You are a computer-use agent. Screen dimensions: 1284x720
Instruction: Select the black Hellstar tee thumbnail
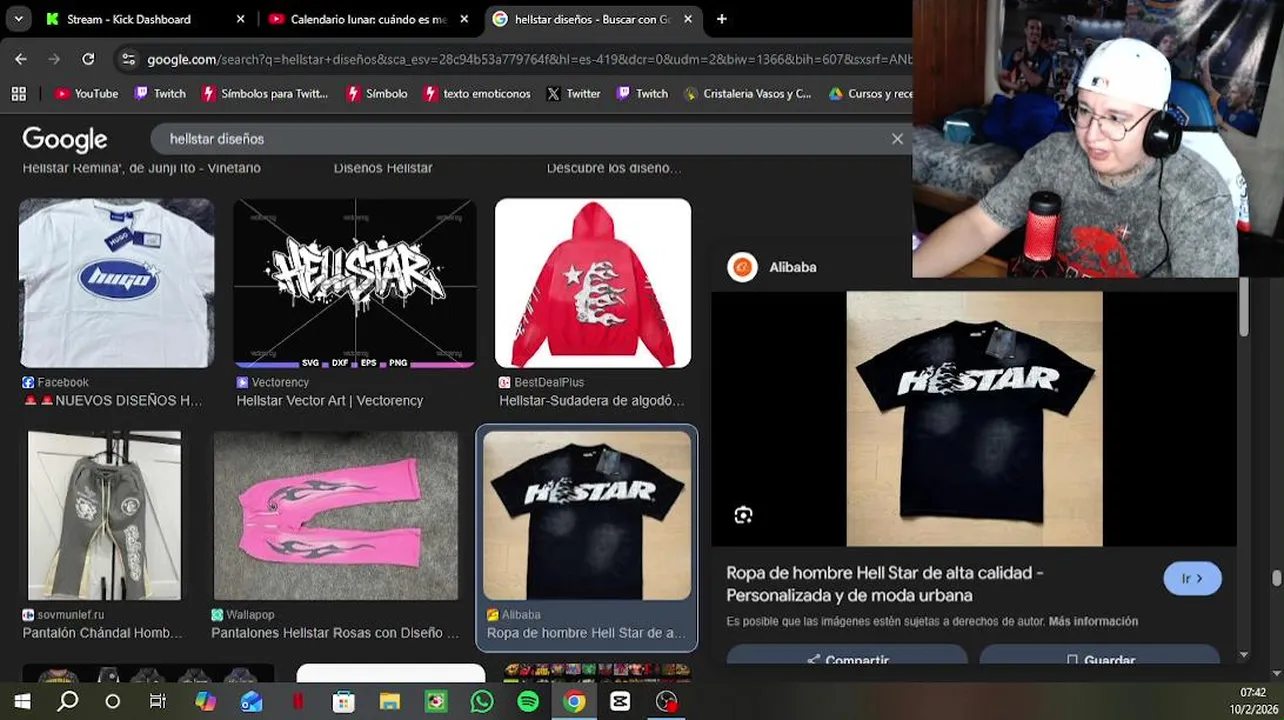587,515
